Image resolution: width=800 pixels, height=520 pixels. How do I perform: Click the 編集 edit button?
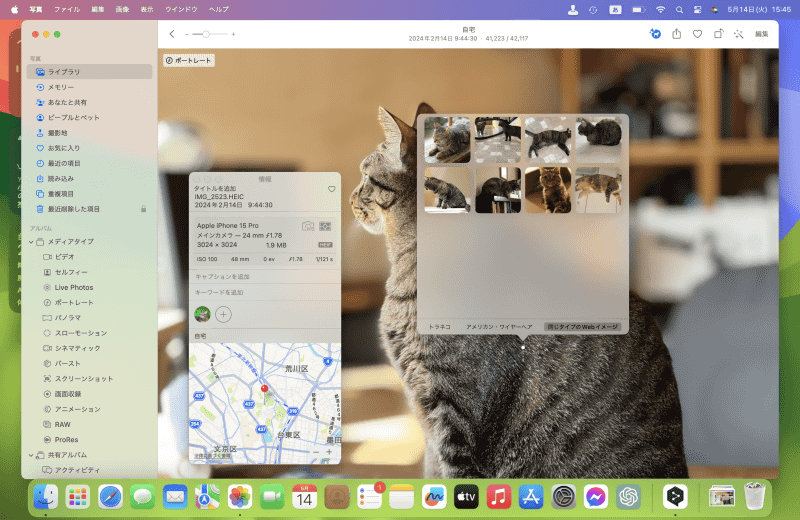762,34
